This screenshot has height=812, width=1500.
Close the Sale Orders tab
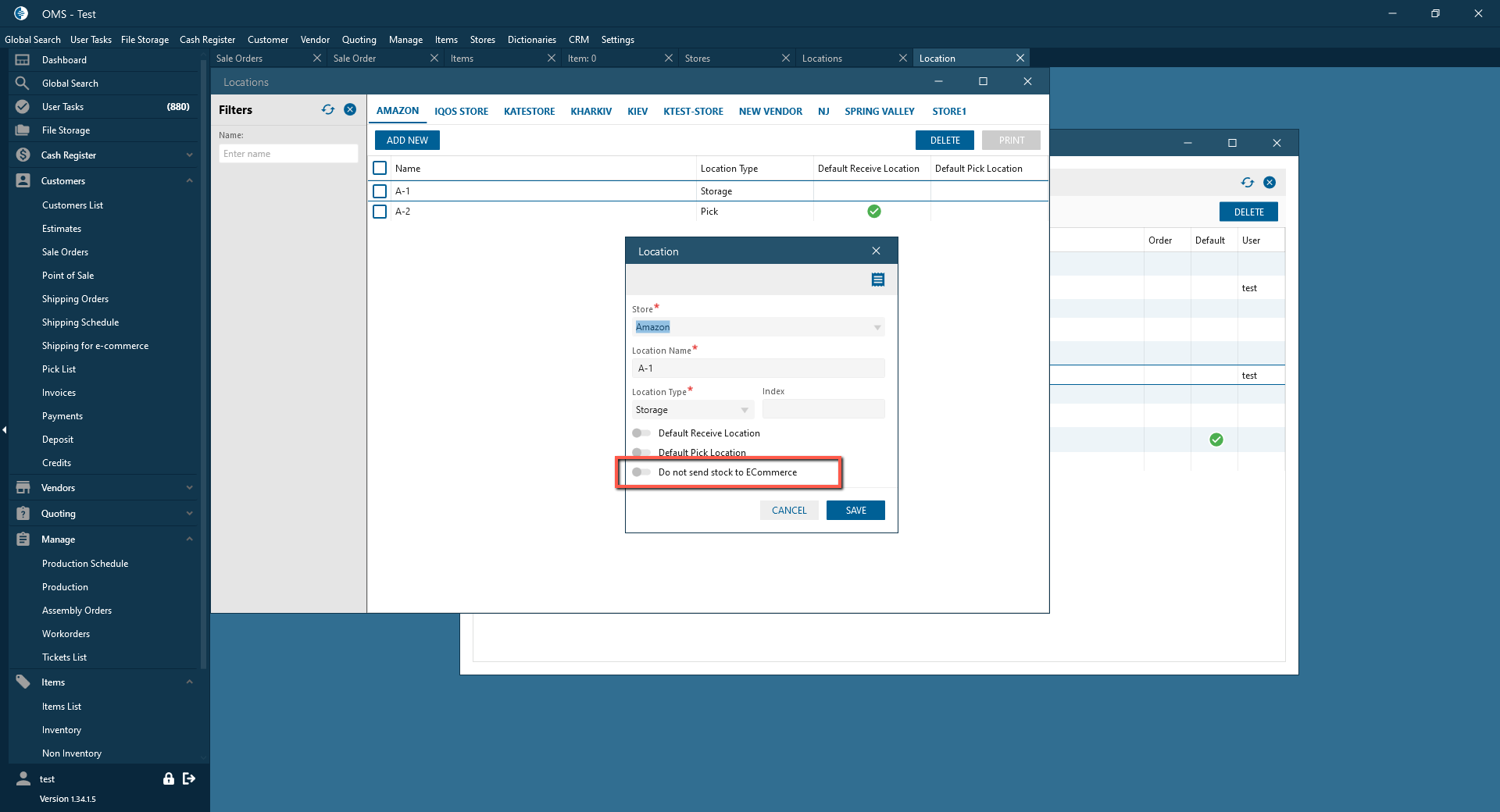tap(317, 59)
